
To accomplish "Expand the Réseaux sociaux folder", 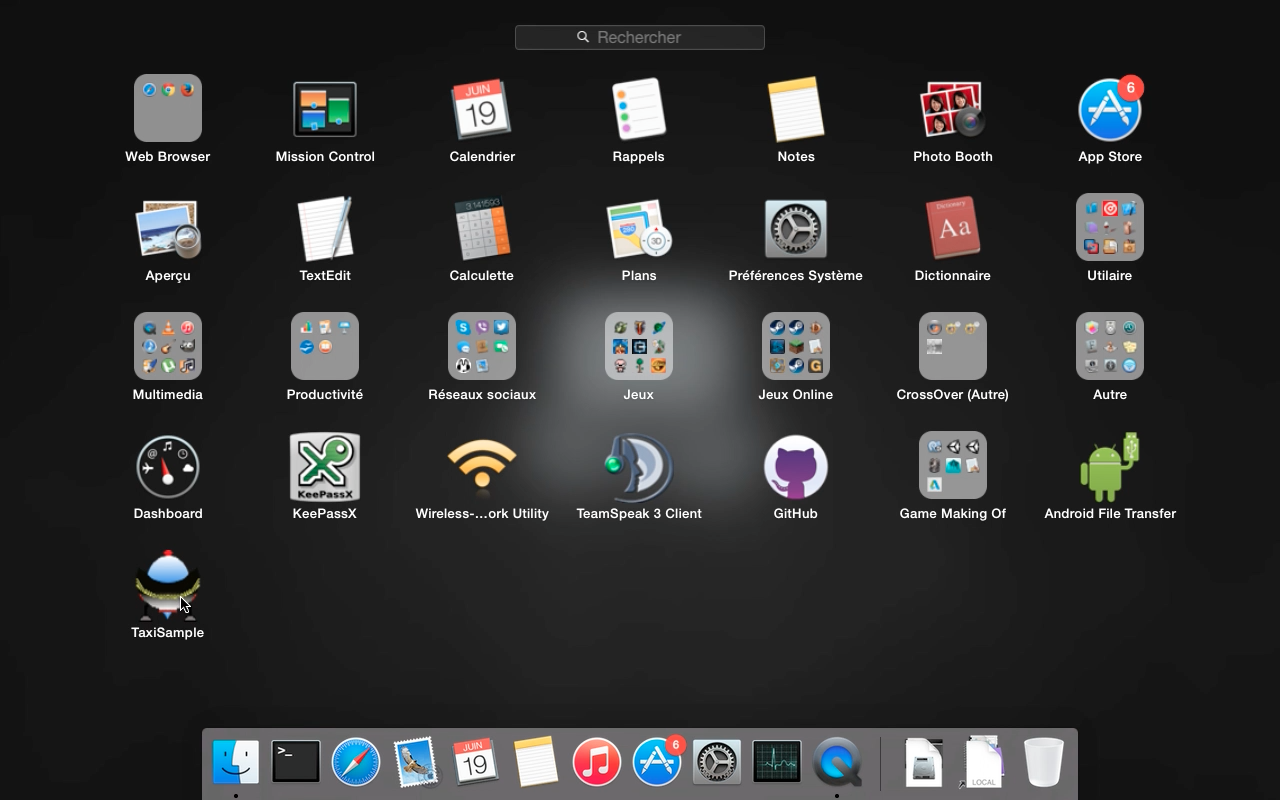I will (482, 347).
